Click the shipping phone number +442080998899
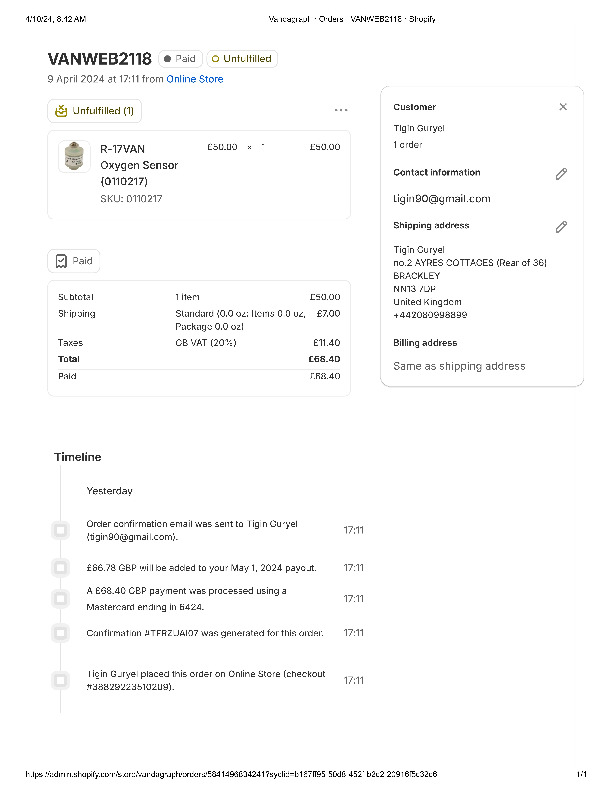The width and height of the screenshot is (612, 792). pyautogui.click(x=430, y=315)
